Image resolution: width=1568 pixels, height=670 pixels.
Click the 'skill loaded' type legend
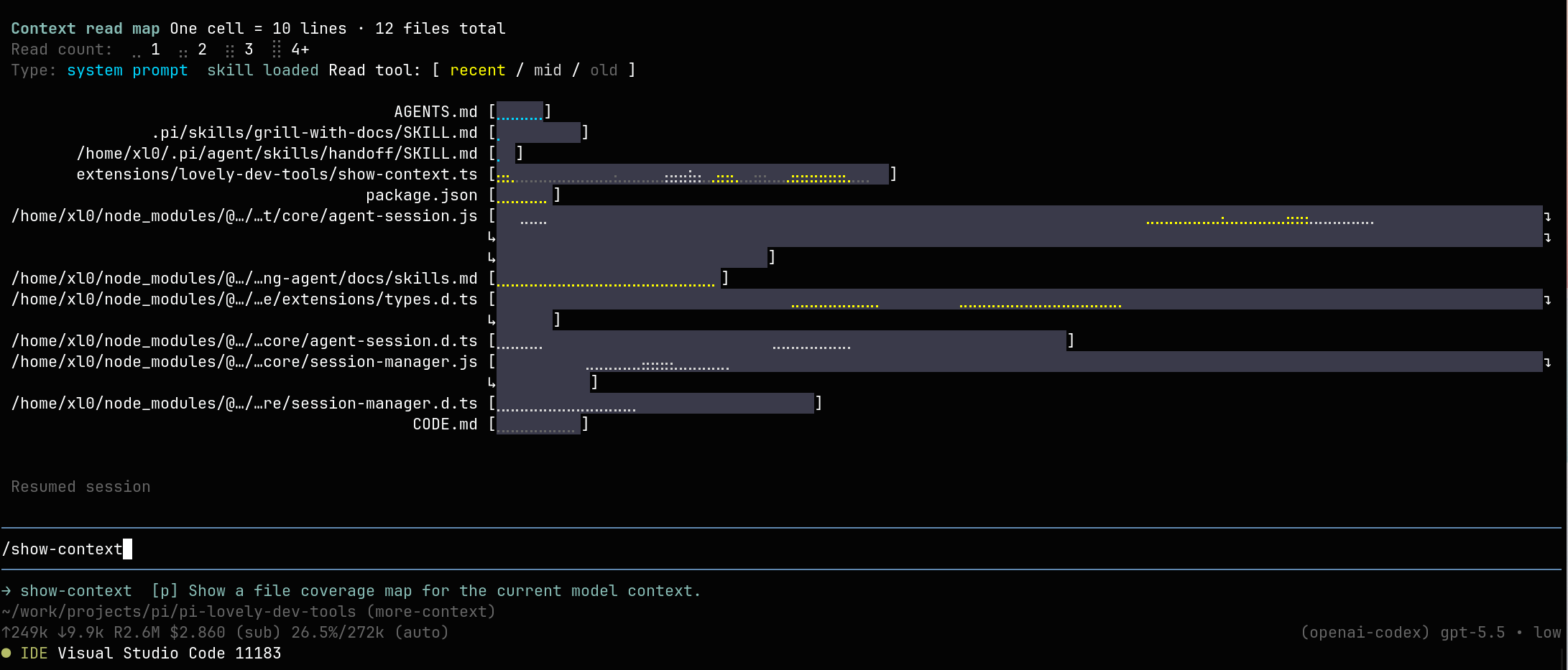[262, 70]
